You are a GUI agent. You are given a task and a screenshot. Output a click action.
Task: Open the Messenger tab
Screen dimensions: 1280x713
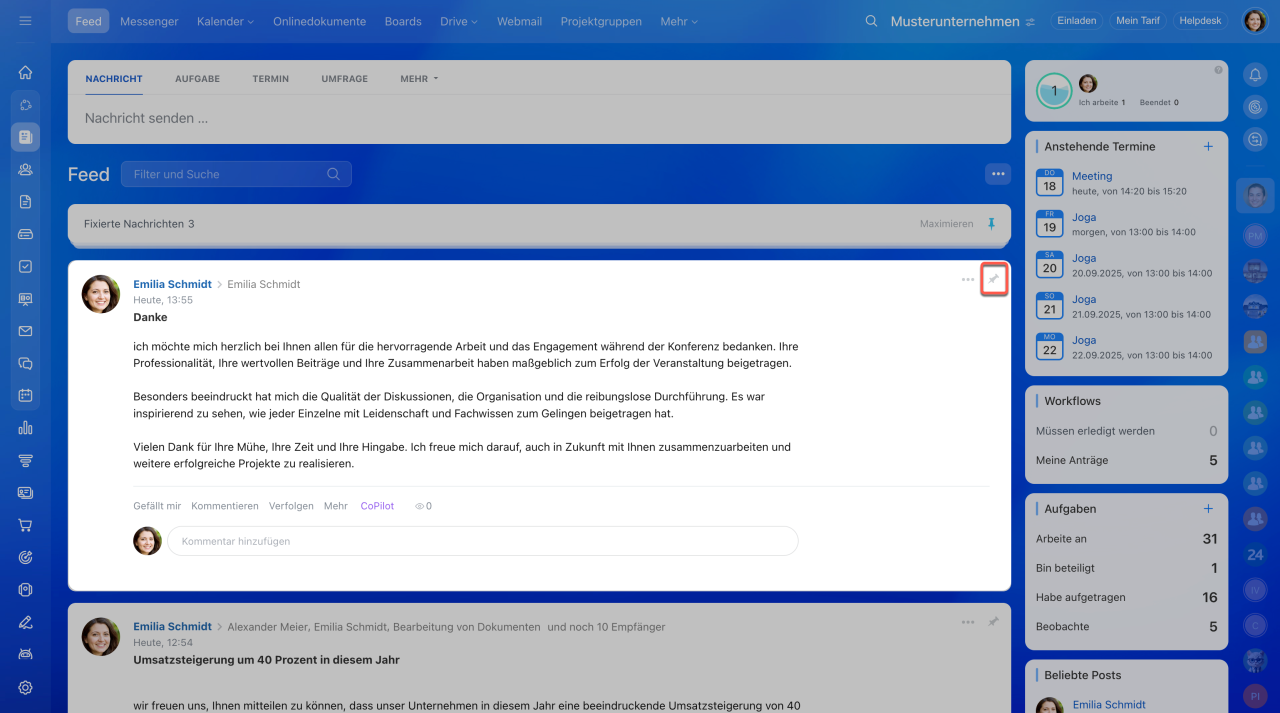point(149,21)
